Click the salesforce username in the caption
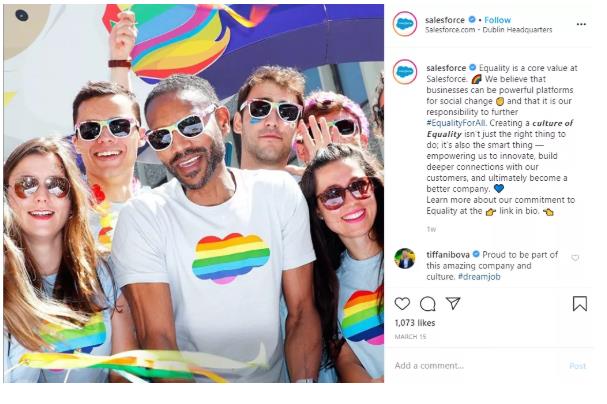This screenshot has height=404, width=607. pos(446,68)
